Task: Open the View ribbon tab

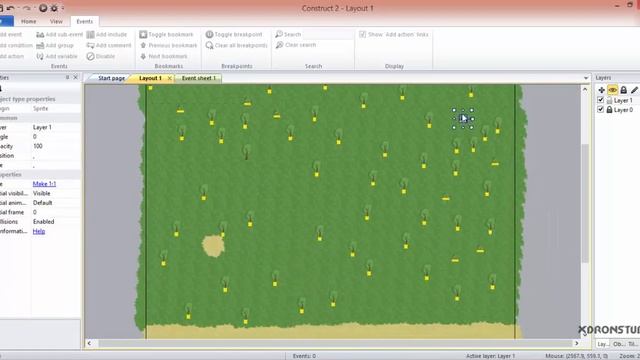Action: [56, 21]
